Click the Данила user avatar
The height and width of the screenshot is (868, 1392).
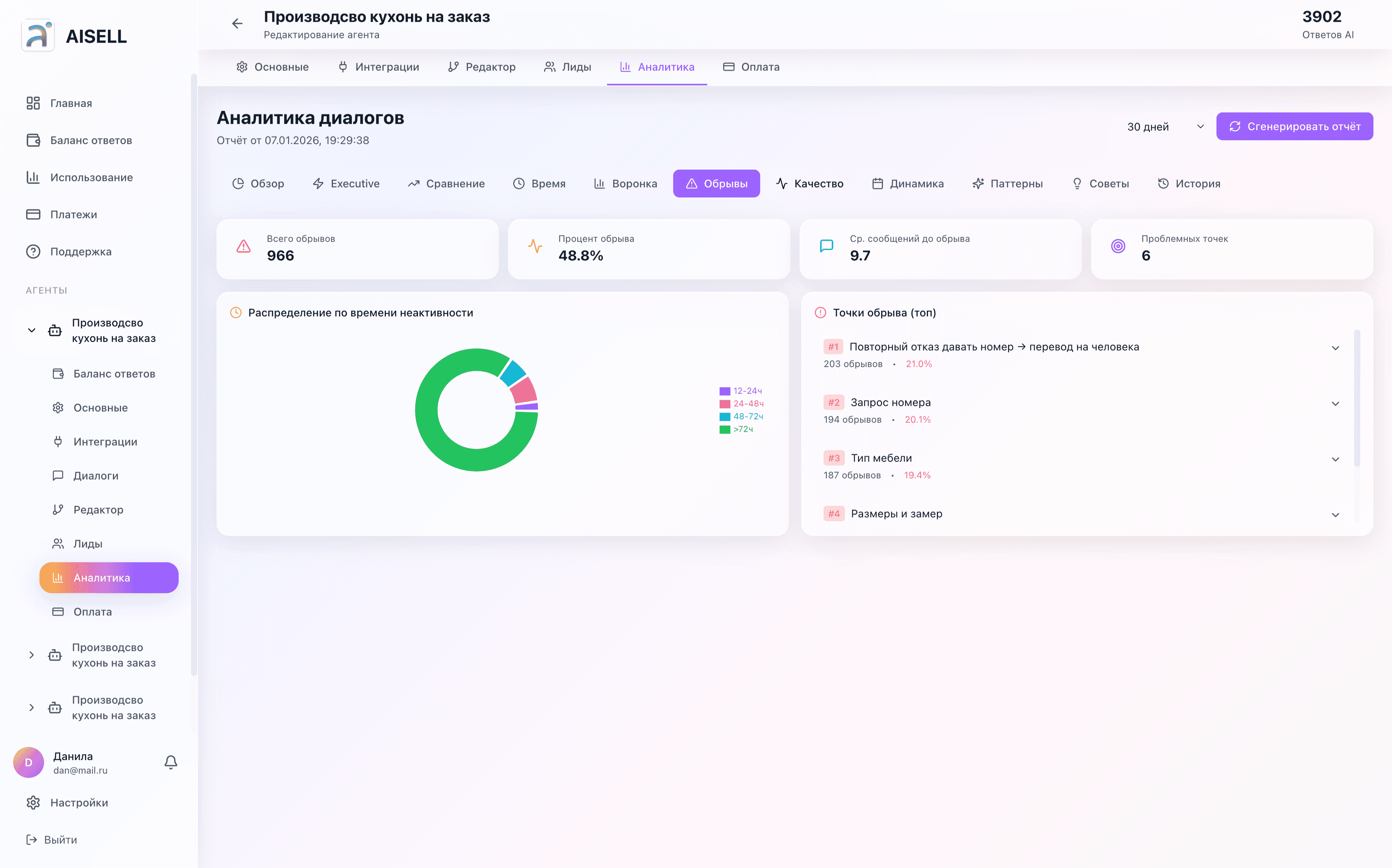coord(29,762)
